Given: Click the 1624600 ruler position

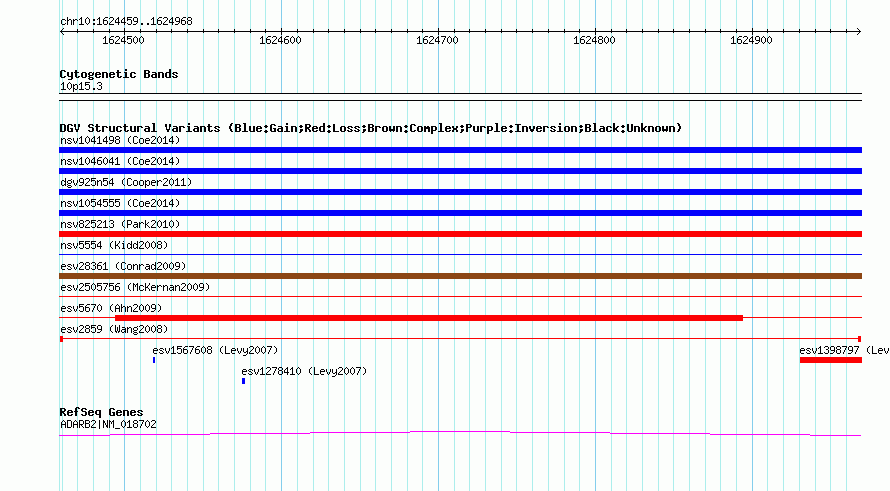Looking at the screenshot, I should point(280,40).
